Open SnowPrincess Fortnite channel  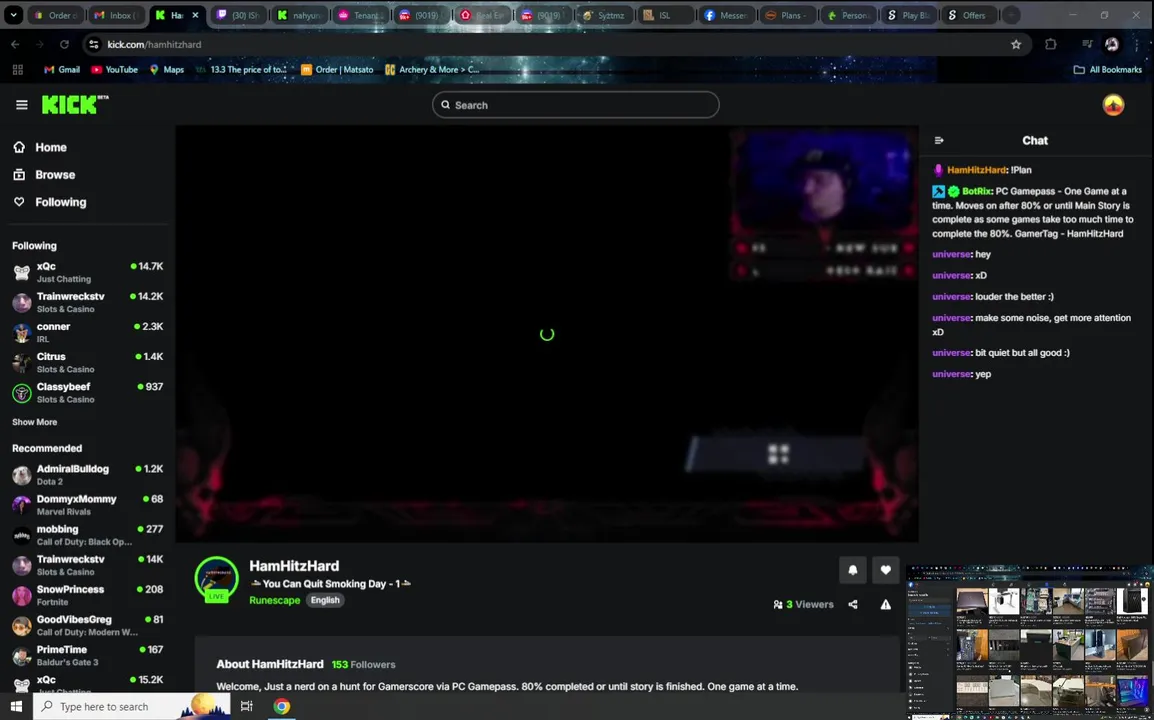pos(88,595)
